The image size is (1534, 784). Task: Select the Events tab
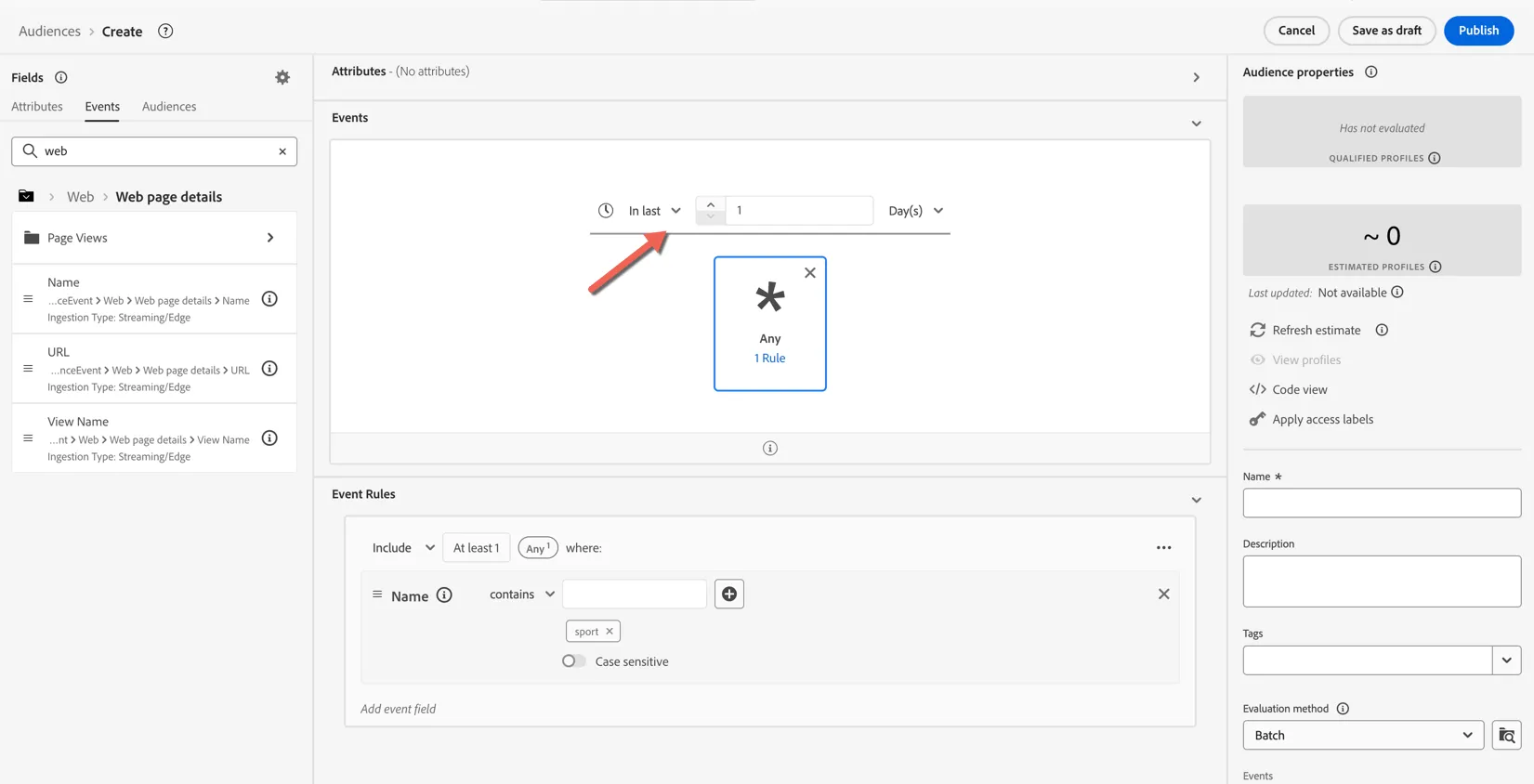click(x=102, y=107)
